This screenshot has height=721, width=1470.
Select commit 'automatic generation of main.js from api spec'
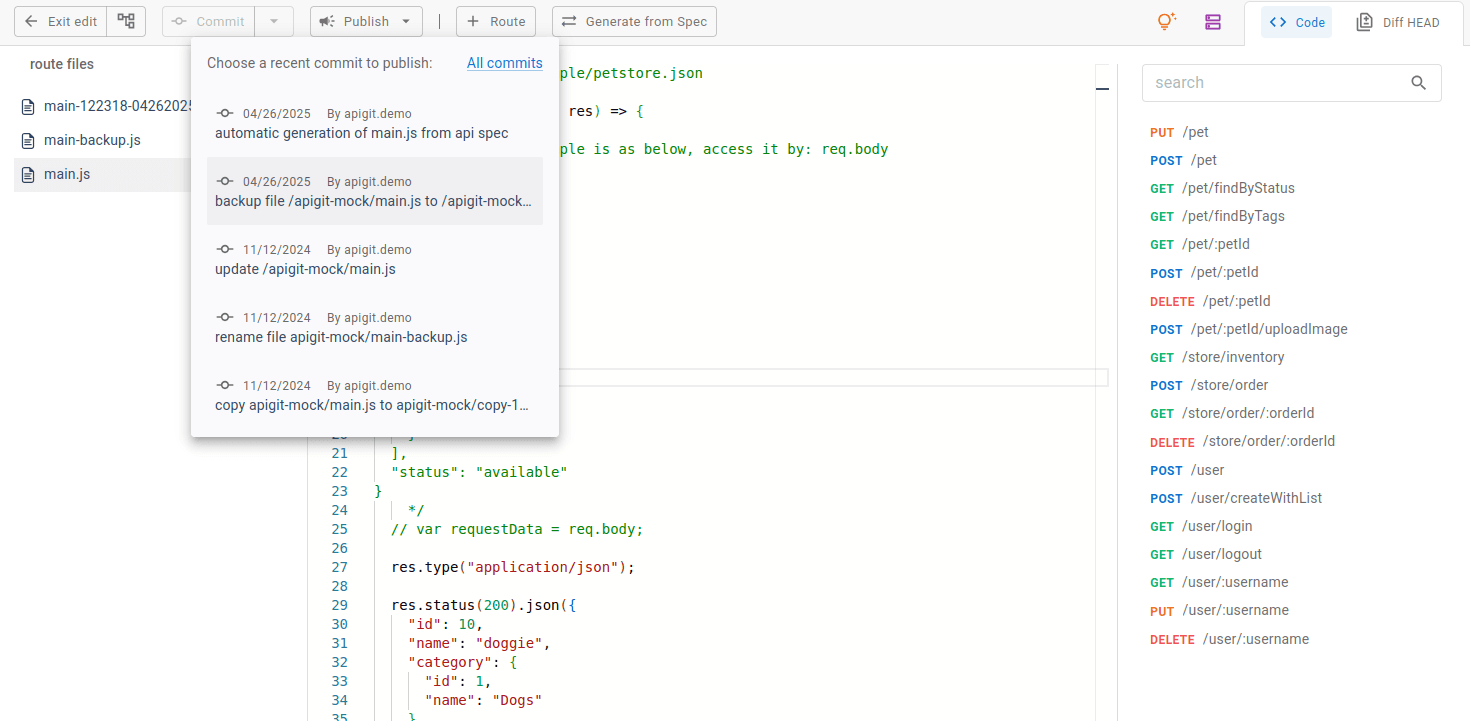tap(375, 123)
